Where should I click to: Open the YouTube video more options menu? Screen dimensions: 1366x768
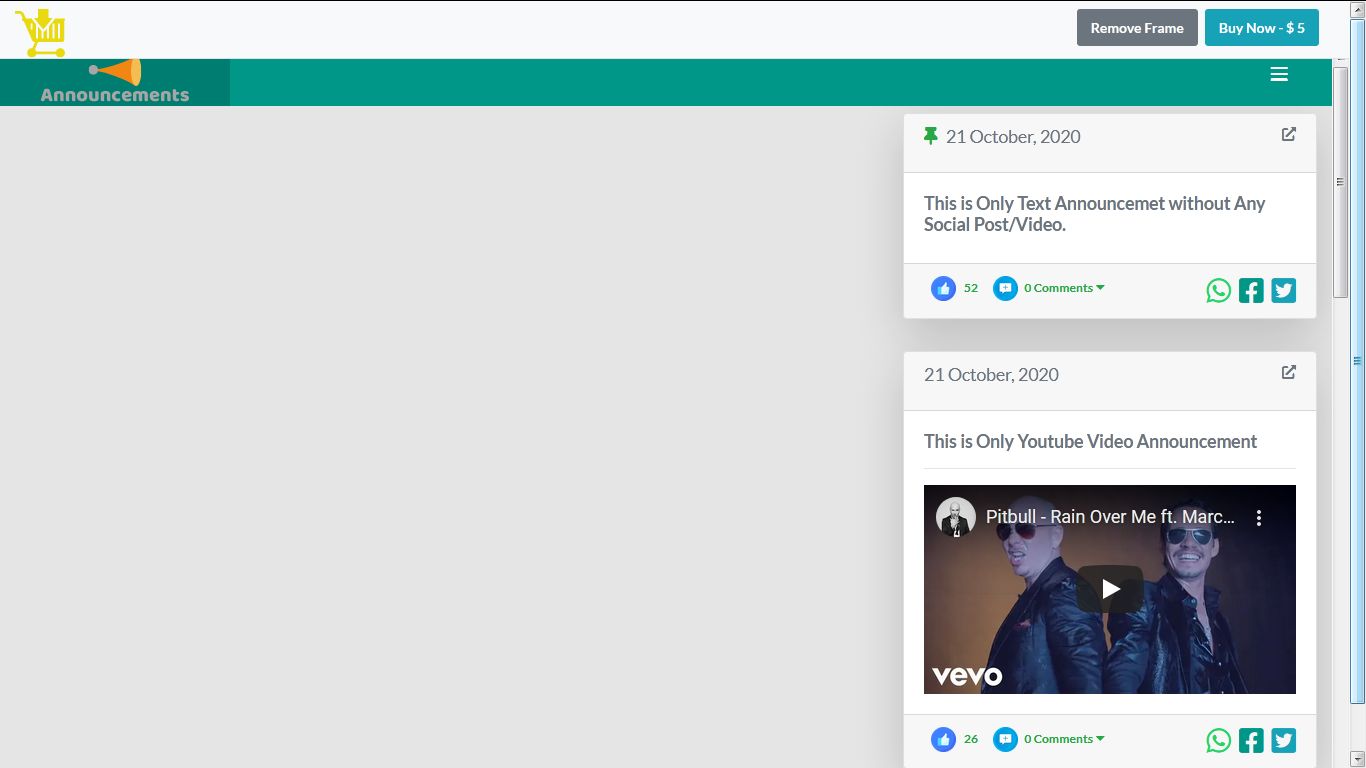pos(1259,518)
